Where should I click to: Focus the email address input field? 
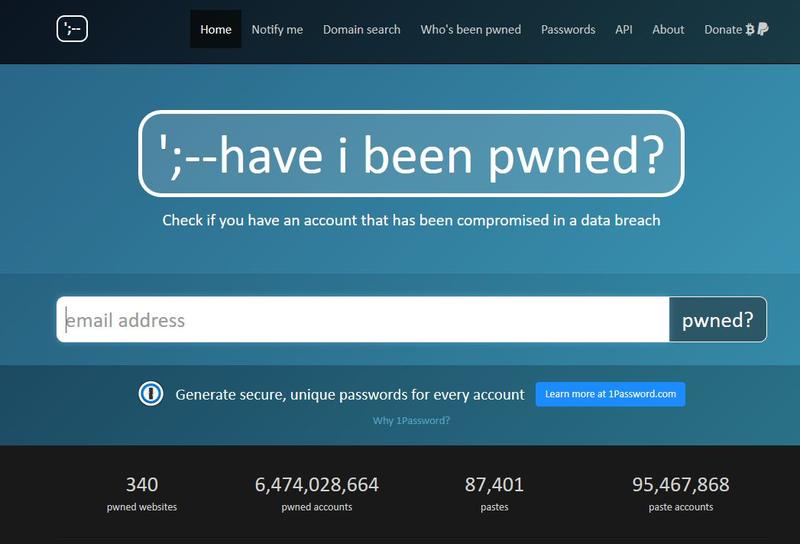363,319
